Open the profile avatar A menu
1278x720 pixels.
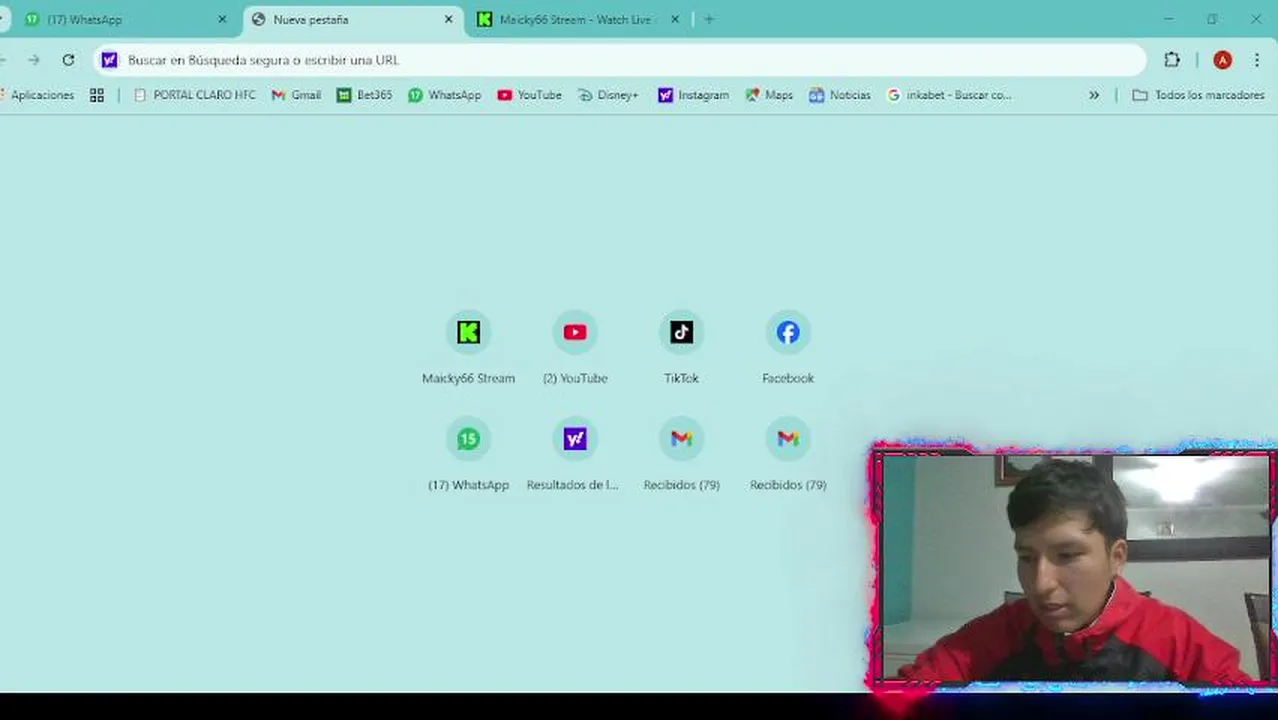[x=1222, y=60]
